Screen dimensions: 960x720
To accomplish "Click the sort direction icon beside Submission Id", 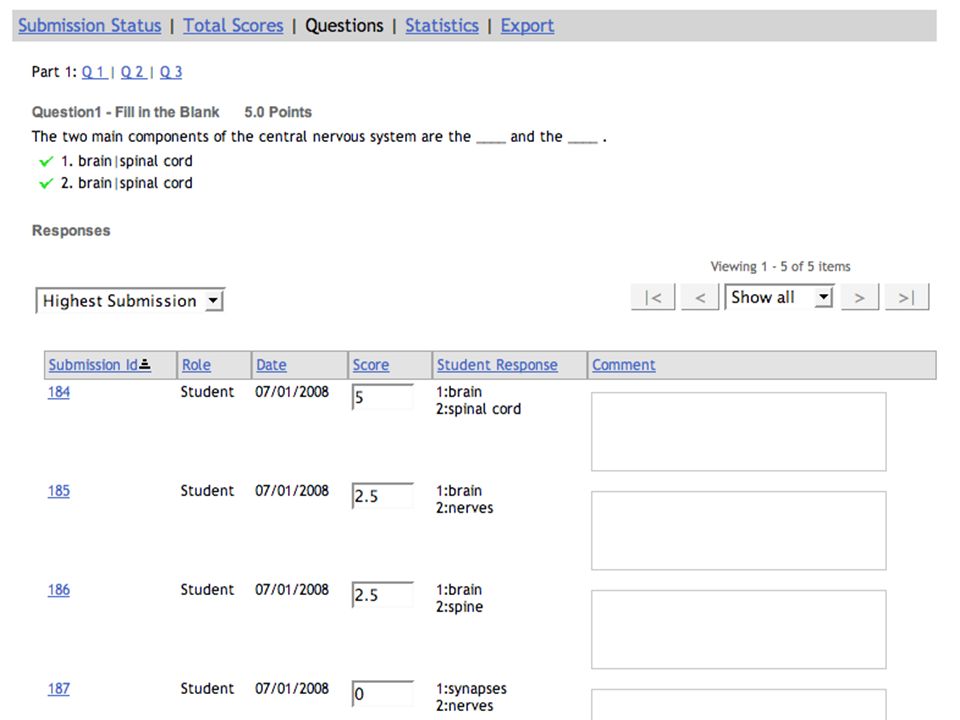I will coord(145,364).
